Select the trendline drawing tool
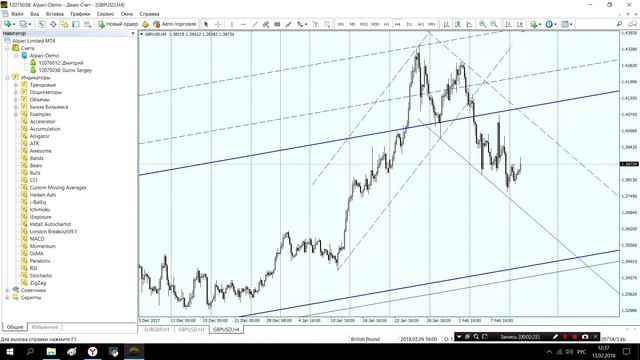This screenshot has width=640, height=360. click(x=255, y=24)
